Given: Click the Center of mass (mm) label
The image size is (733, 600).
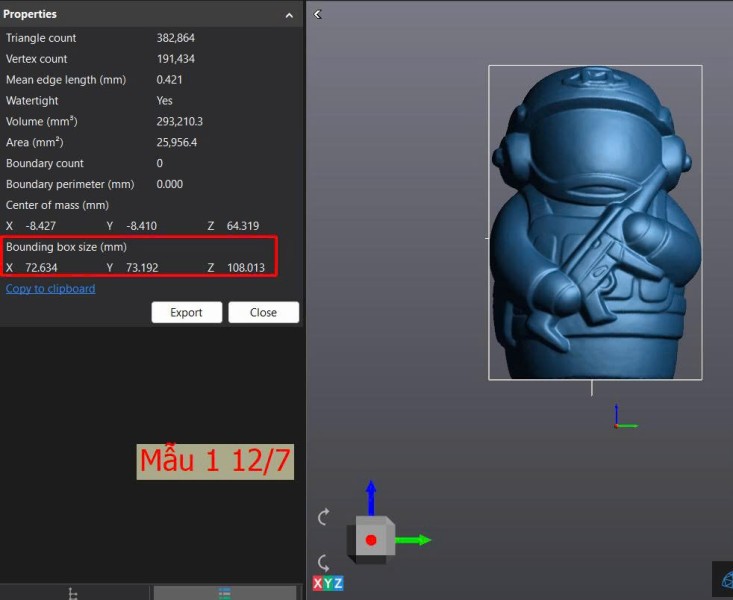Looking at the screenshot, I should 57,205.
